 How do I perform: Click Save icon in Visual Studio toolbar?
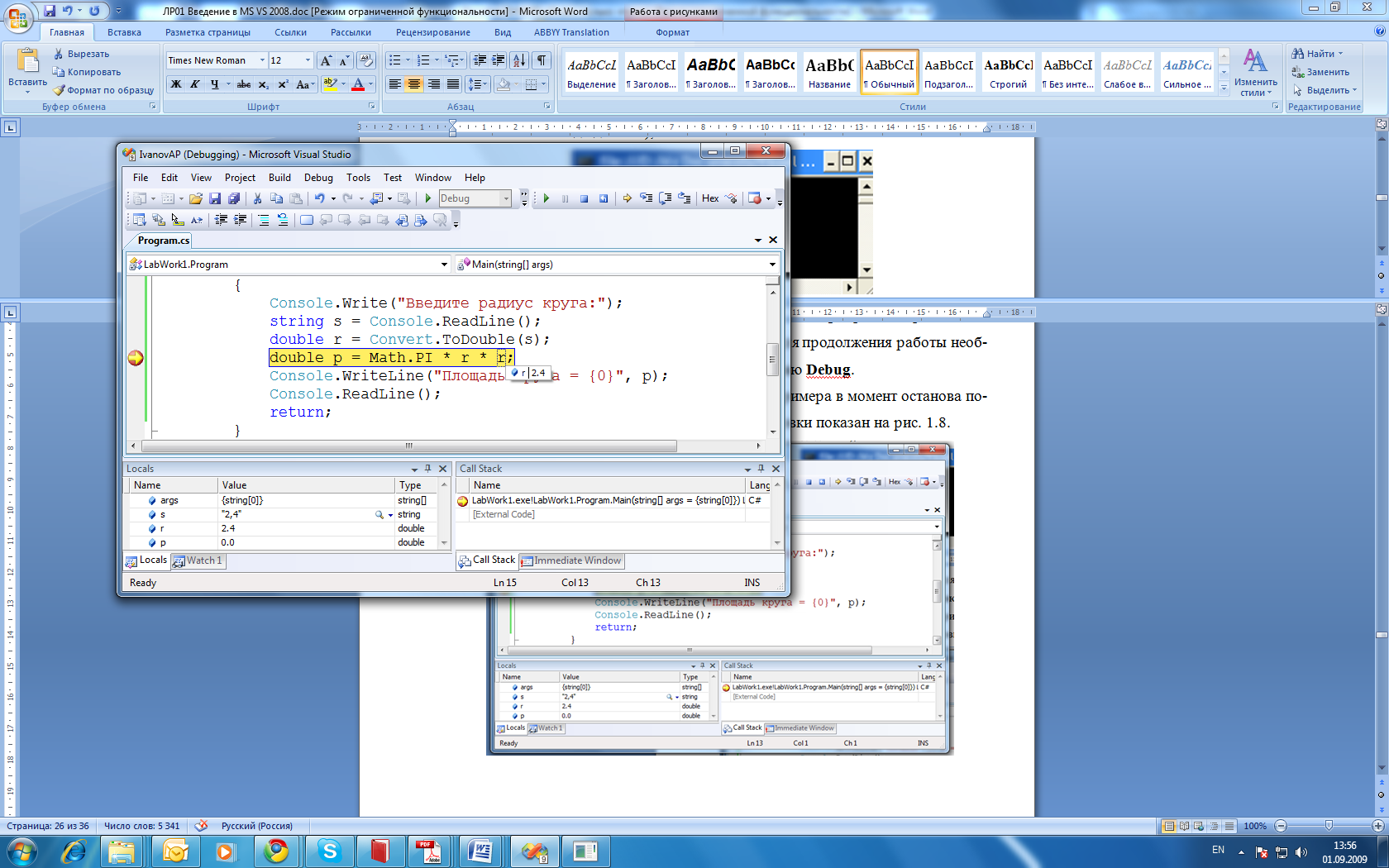point(215,198)
